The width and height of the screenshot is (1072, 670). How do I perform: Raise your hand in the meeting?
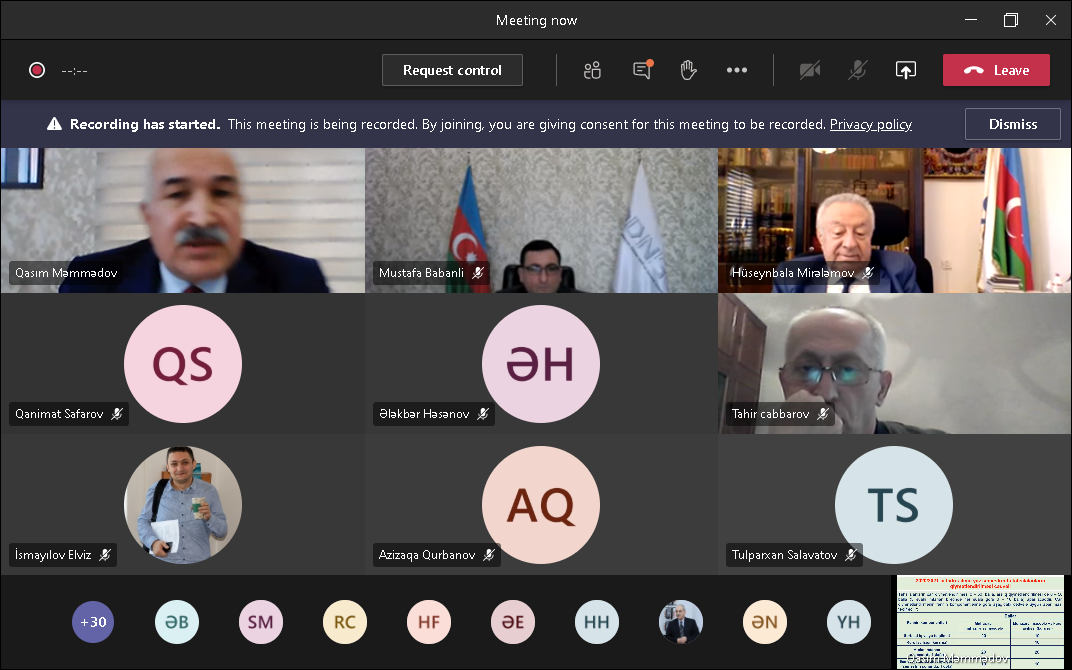(688, 70)
